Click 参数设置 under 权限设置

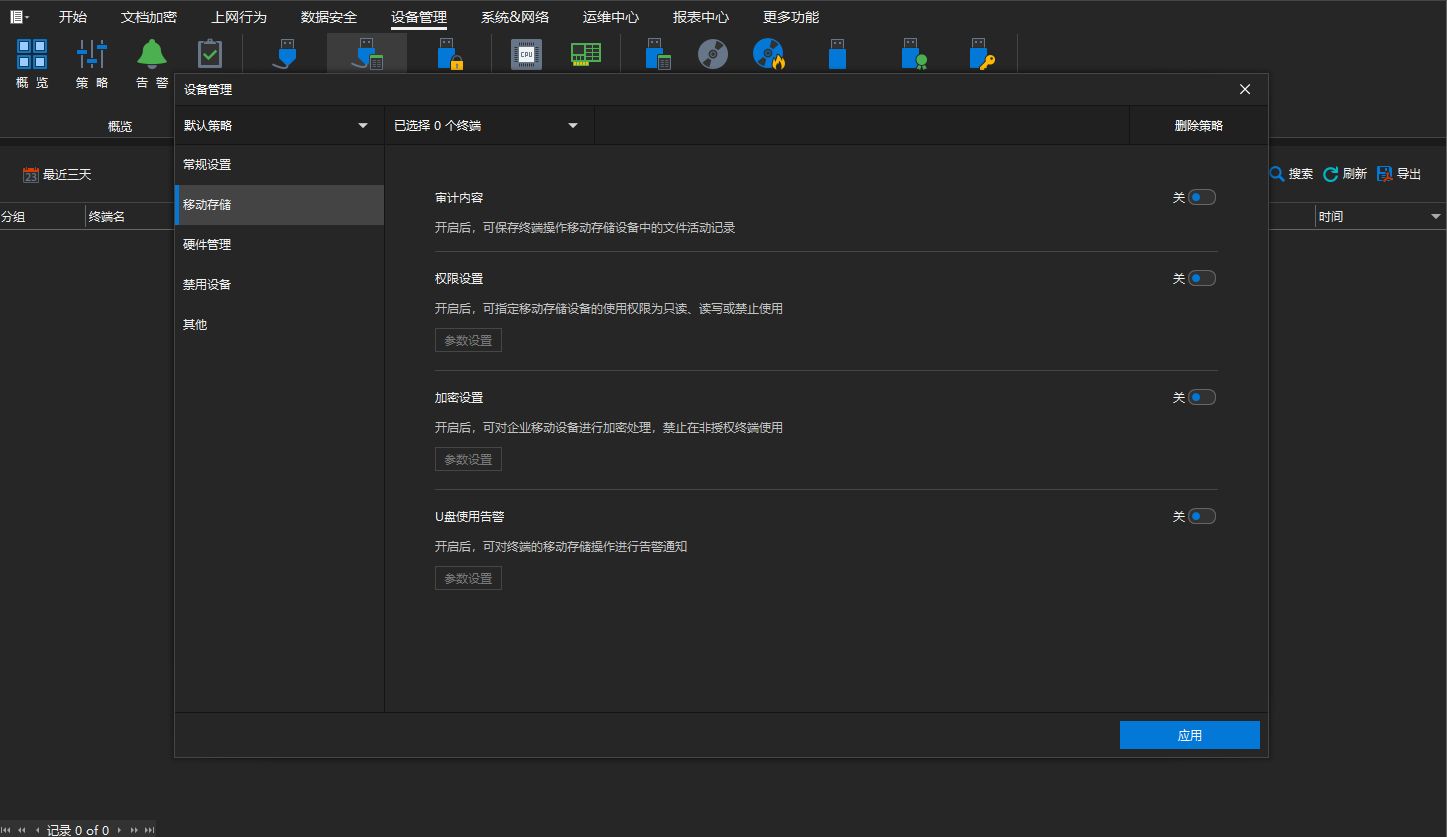pos(468,340)
